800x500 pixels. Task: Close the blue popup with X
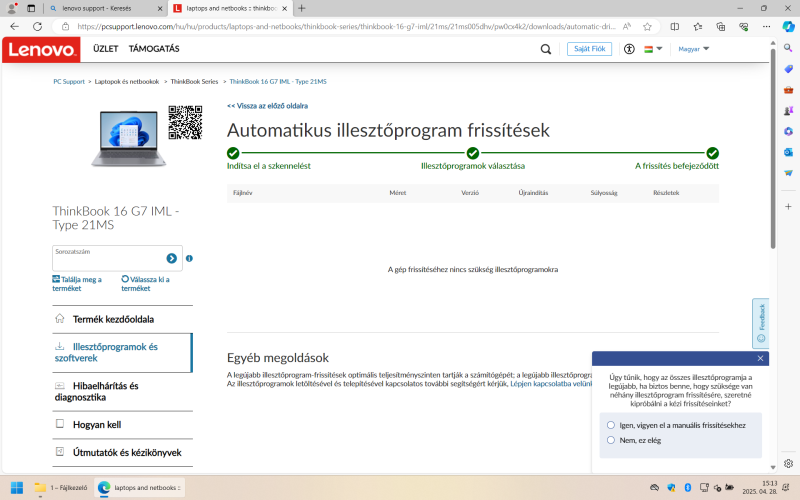(x=760, y=358)
